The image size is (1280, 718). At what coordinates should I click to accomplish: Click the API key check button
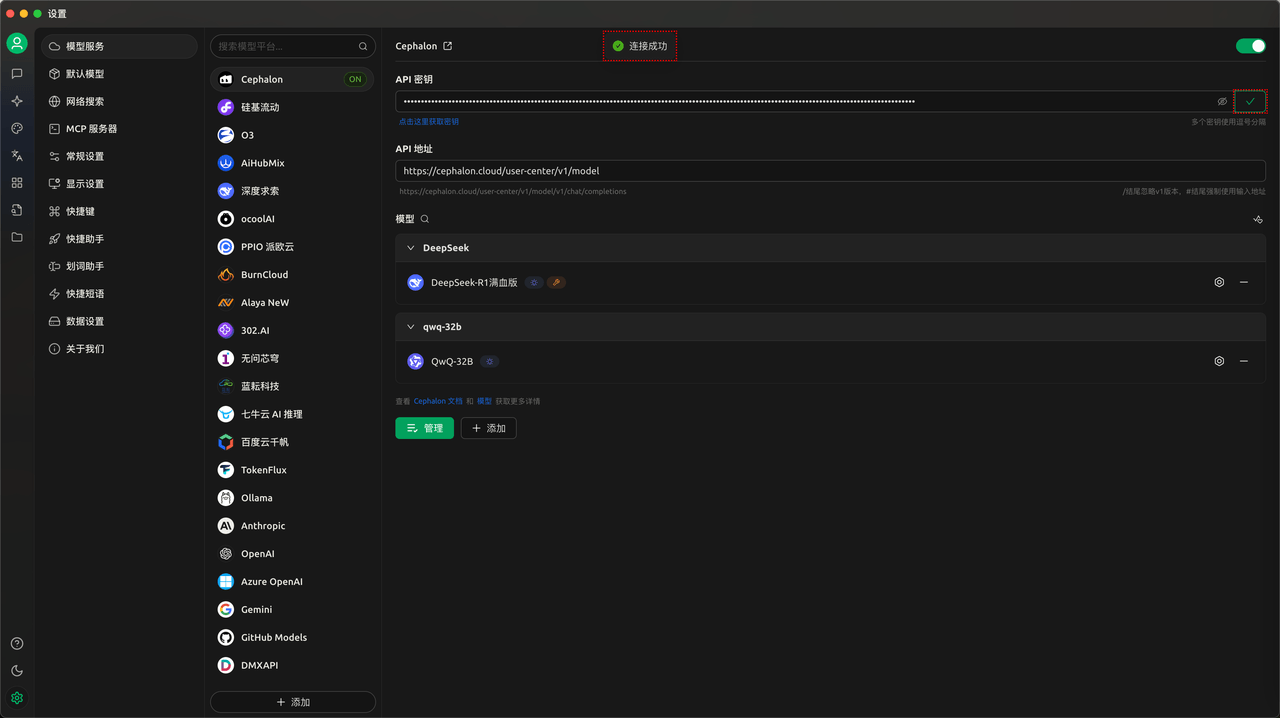(1250, 101)
